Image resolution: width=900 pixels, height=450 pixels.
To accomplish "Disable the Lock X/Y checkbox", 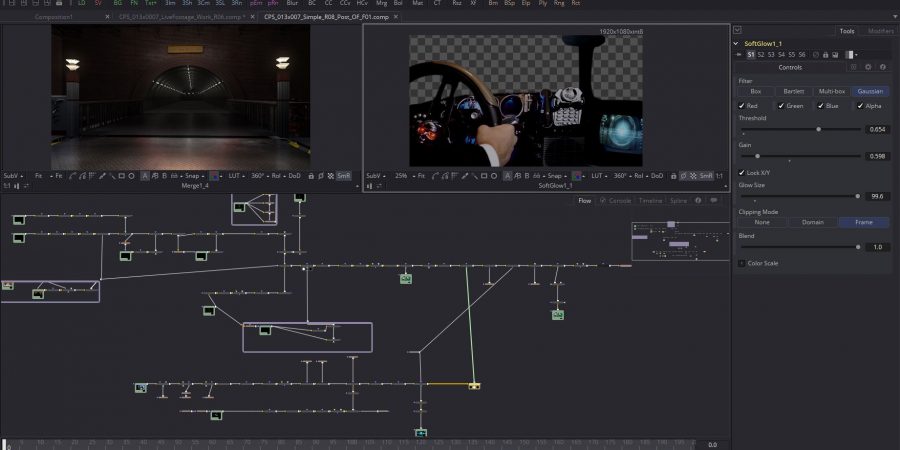I will (742, 172).
